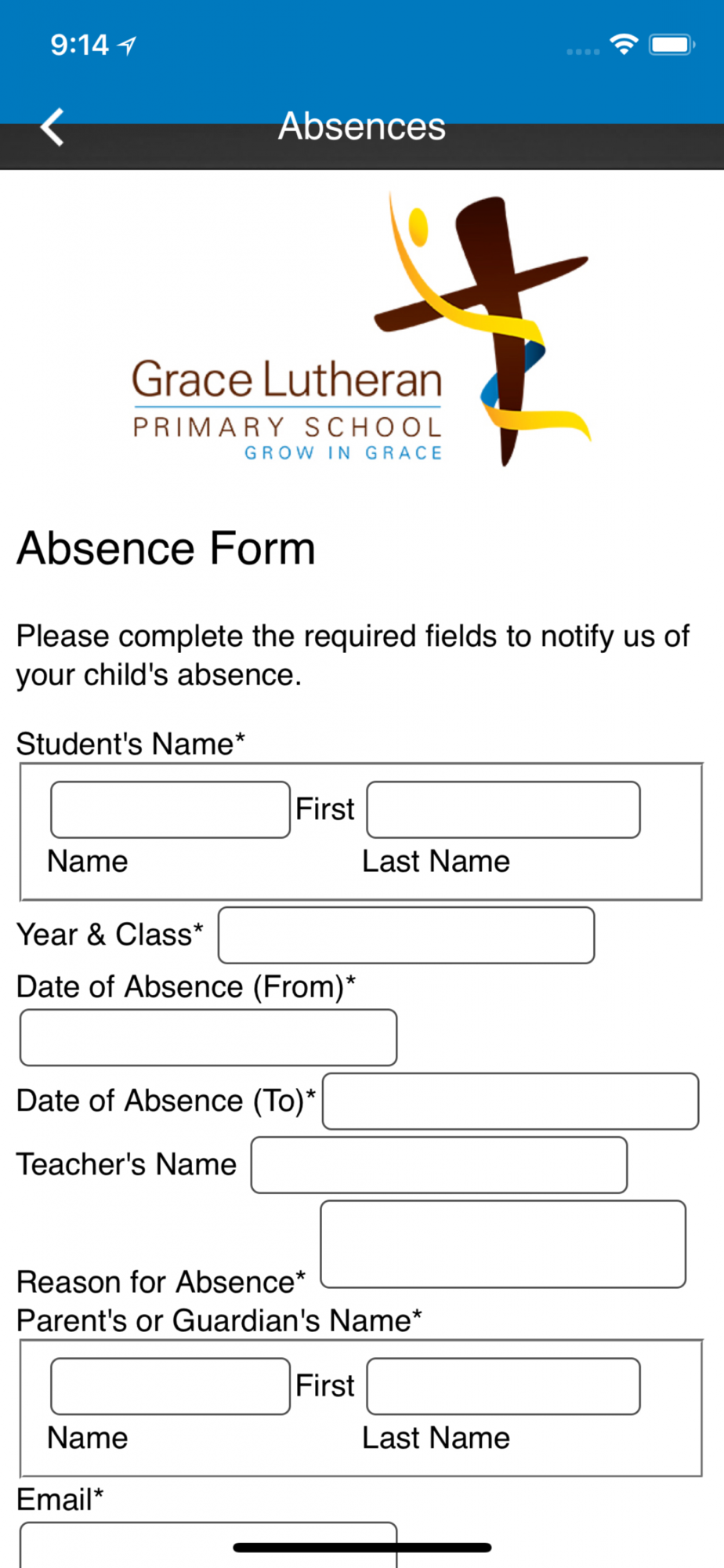Image resolution: width=724 pixels, height=1568 pixels.
Task: Click the student's first name field
Action: [171, 810]
